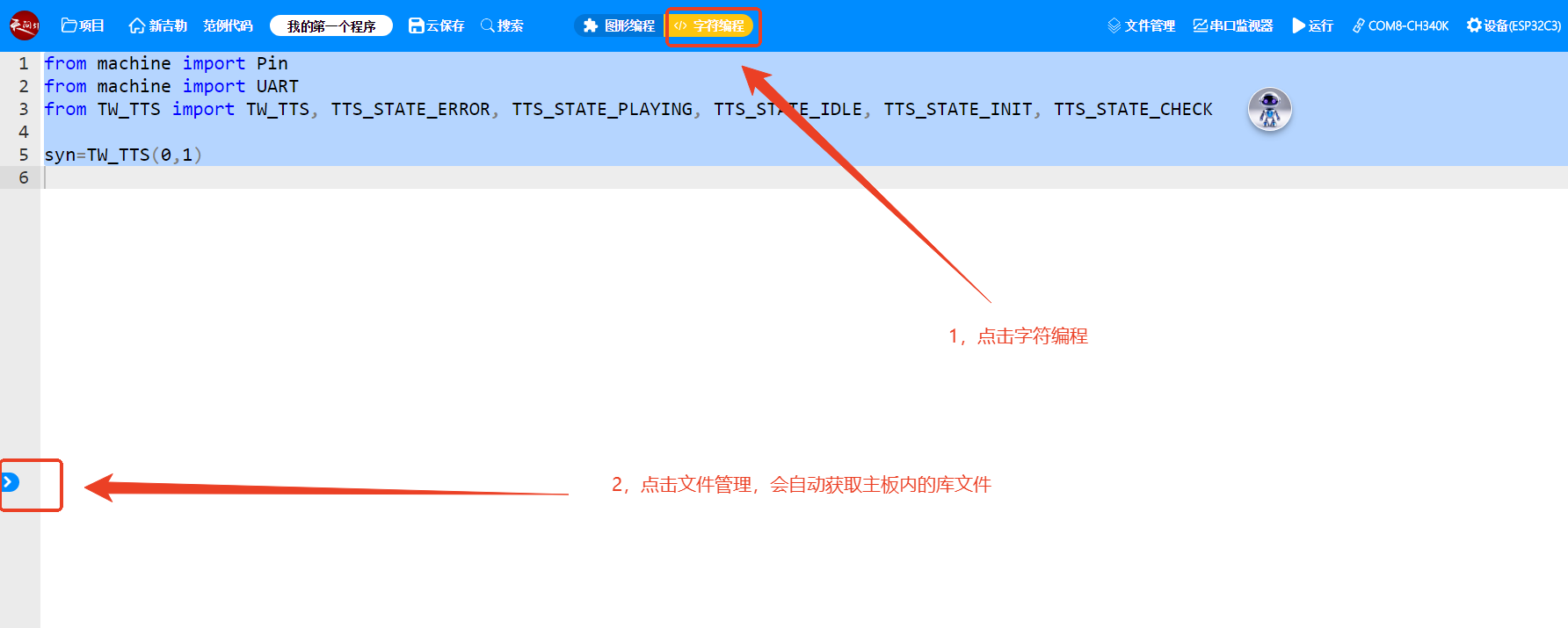Open 串口监视器 serial monitor
The image size is (1568, 628).
[x=1232, y=25]
